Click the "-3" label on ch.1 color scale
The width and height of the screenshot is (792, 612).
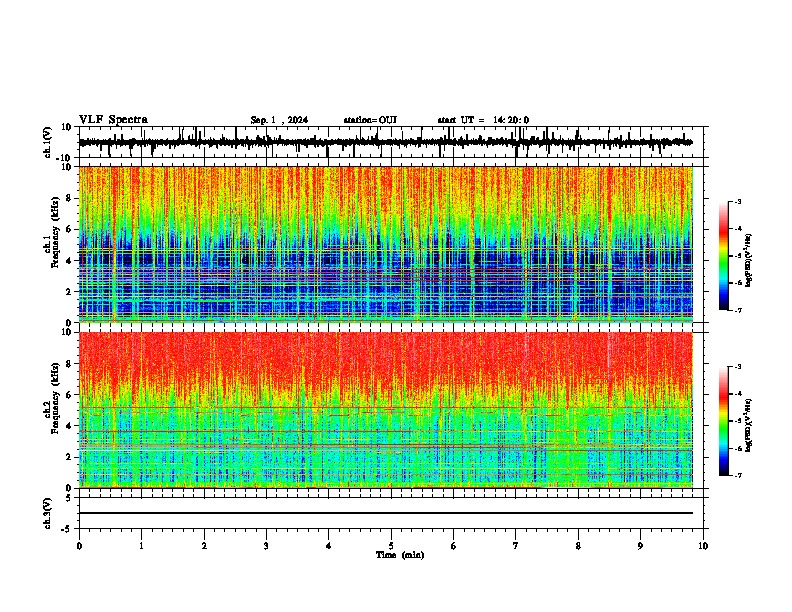737,201
